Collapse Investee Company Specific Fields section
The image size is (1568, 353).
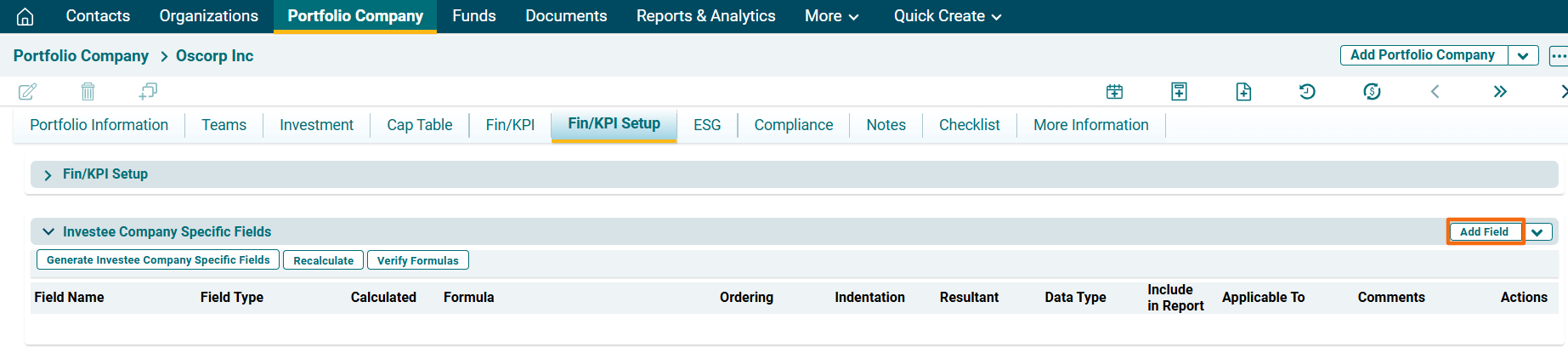click(48, 231)
